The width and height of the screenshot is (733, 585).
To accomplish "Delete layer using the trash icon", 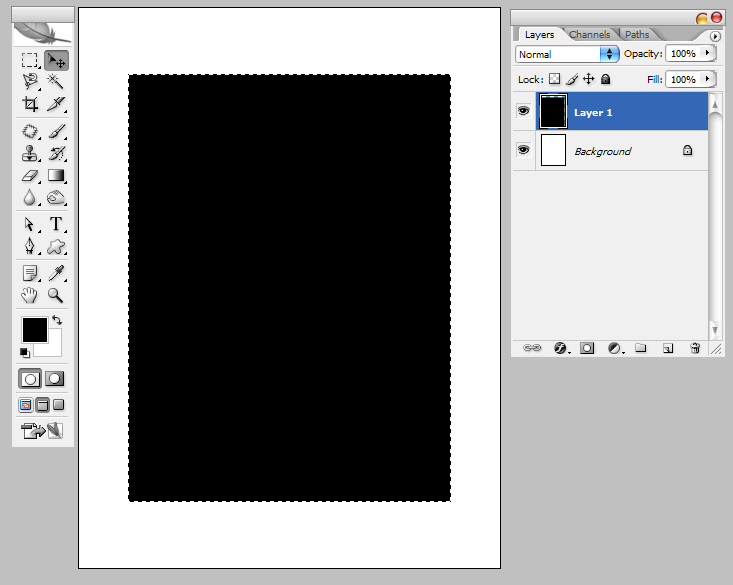I will (695, 348).
